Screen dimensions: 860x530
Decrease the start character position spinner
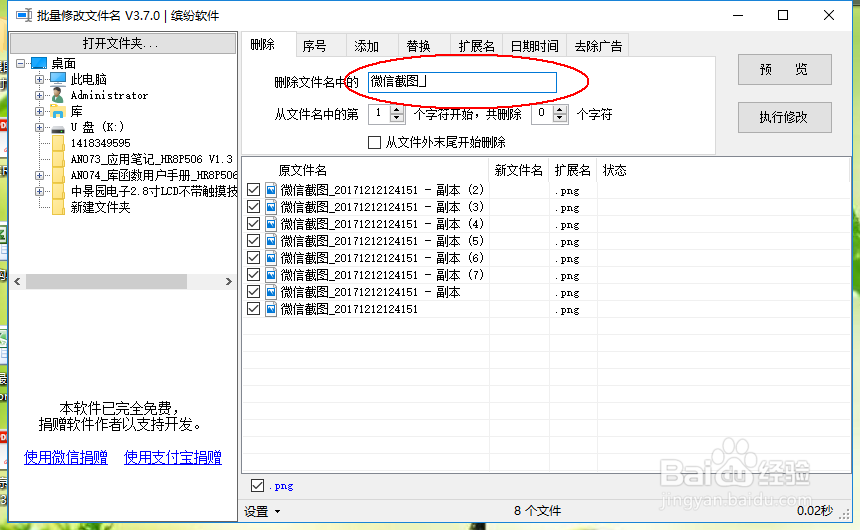pyautogui.click(x=397, y=119)
